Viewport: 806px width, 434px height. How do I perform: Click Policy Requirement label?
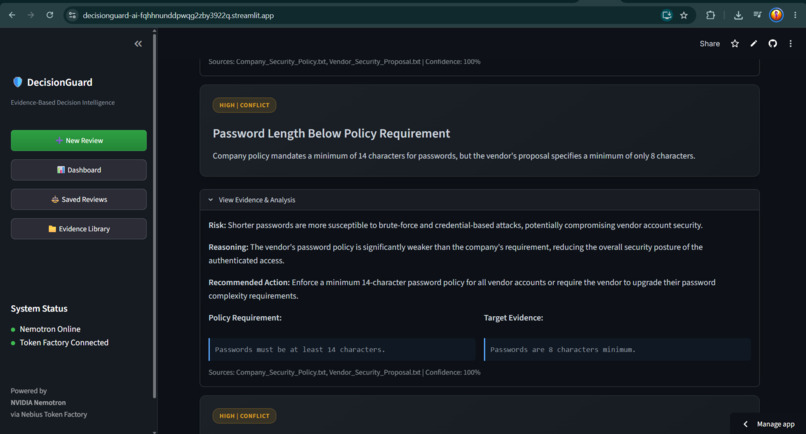[245, 318]
